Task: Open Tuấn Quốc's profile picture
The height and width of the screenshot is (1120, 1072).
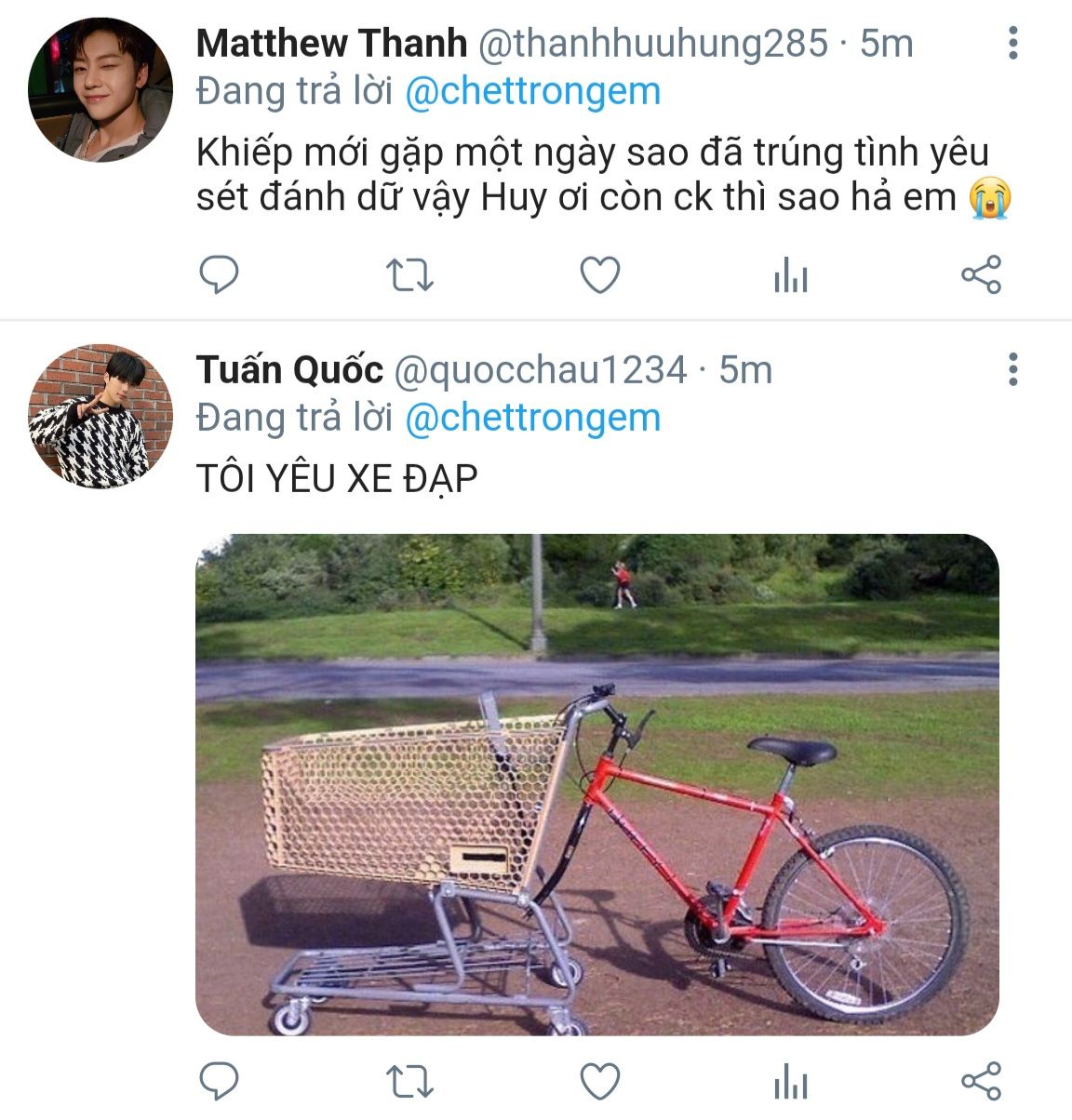Action: 100,416
